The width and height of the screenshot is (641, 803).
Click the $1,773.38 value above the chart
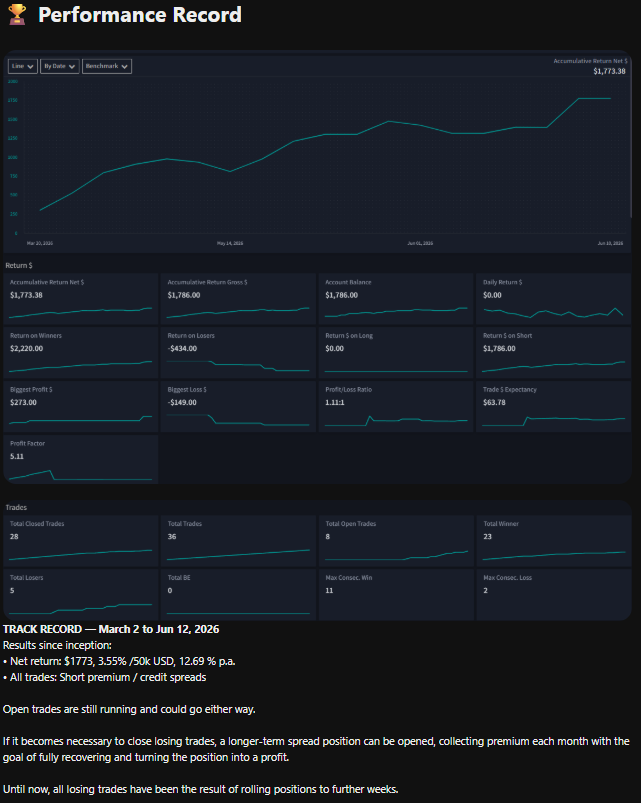pyautogui.click(x=609, y=71)
